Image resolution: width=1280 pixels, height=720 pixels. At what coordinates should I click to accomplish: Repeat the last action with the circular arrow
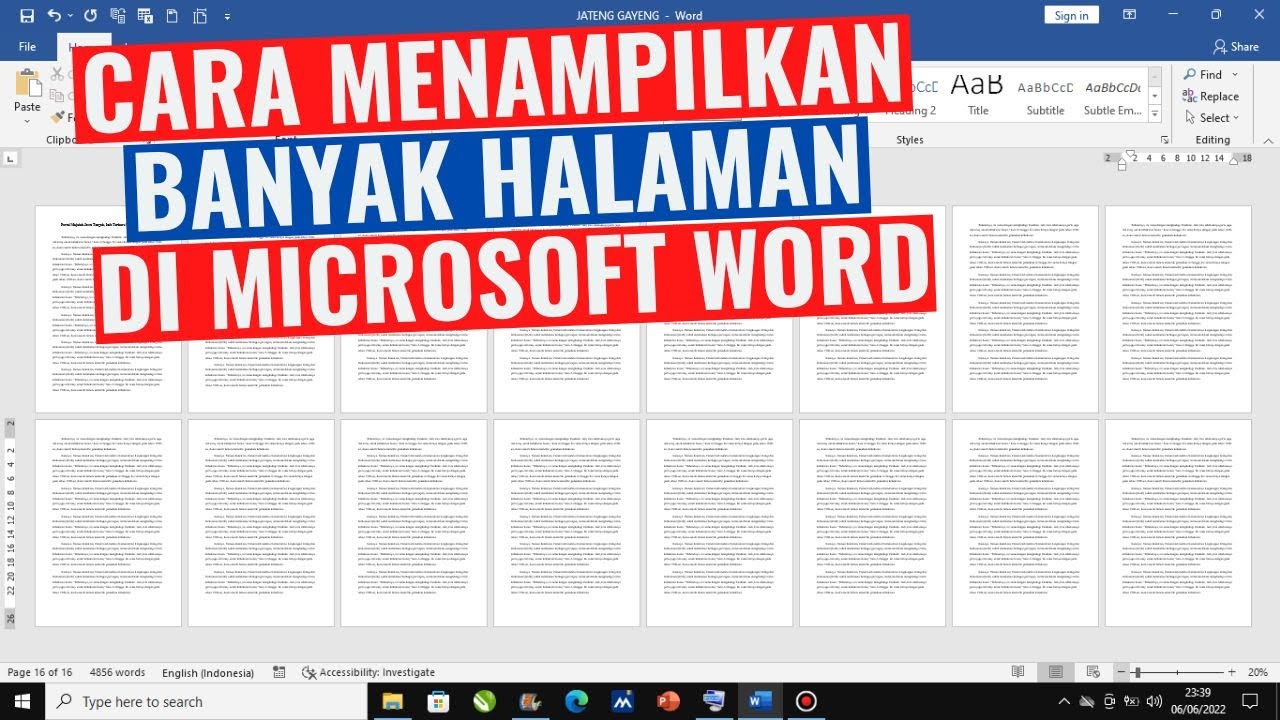click(91, 16)
